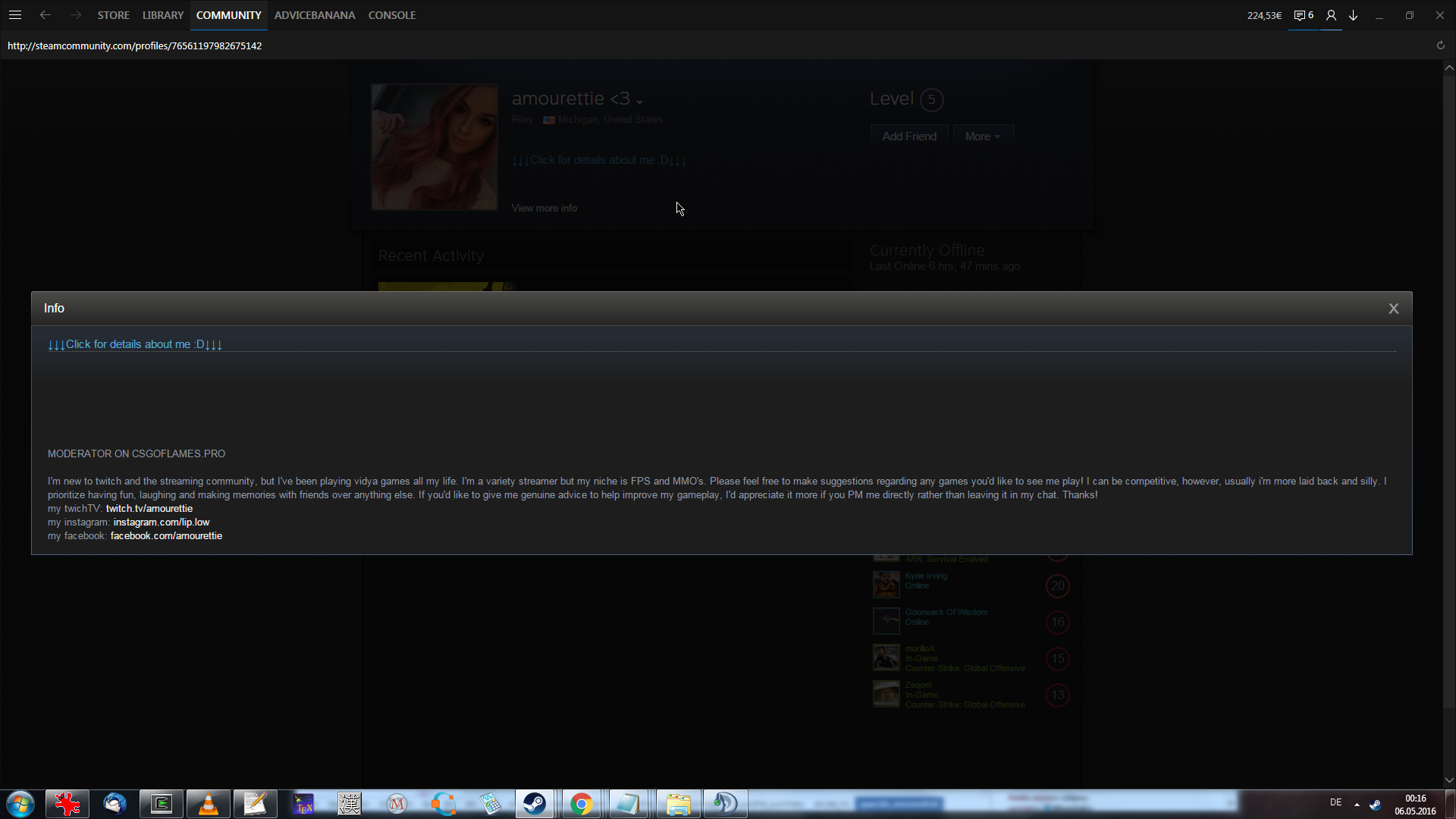Open the hamburger menu icon
This screenshot has width=1456, height=819.
click(x=15, y=15)
